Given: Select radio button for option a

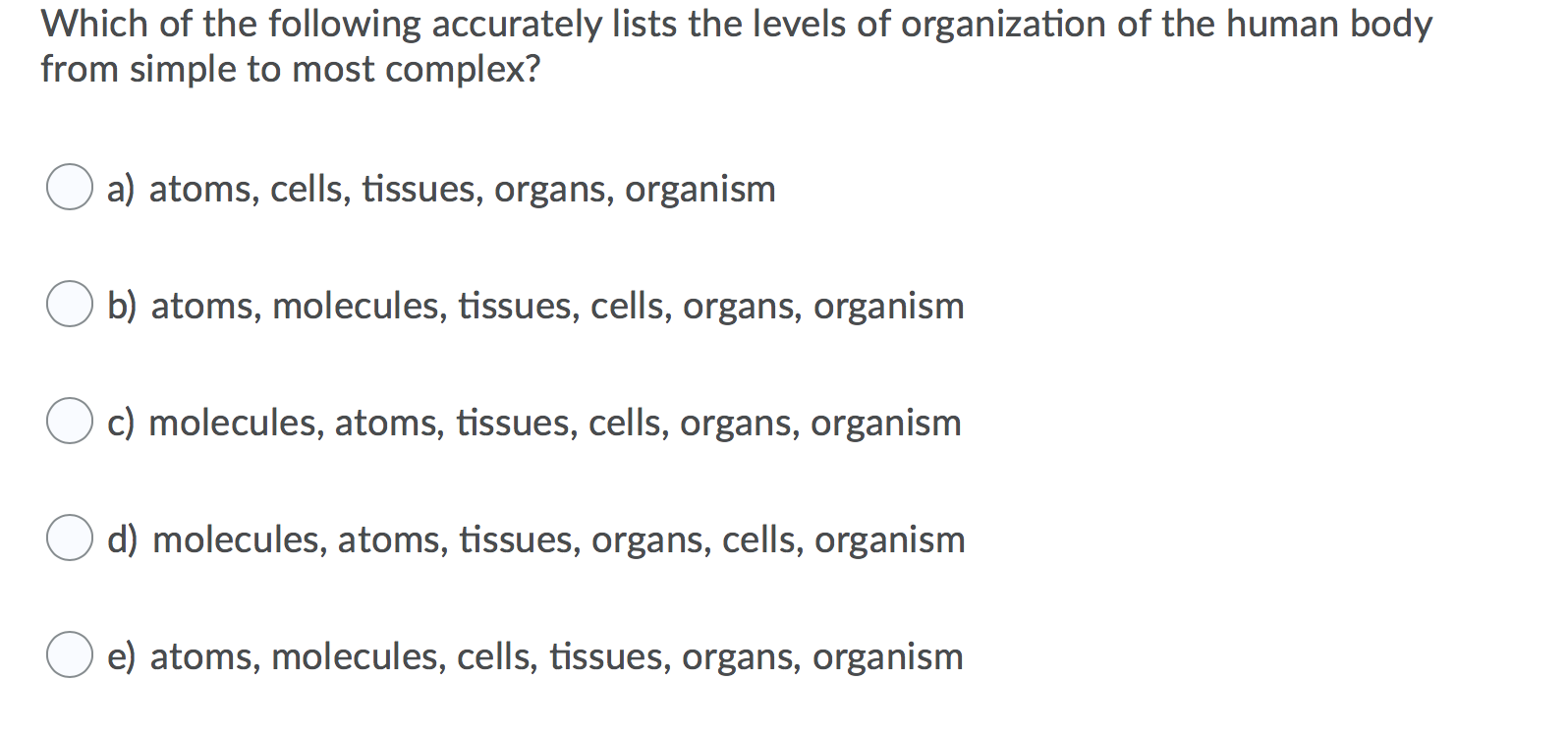Looking at the screenshot, I should point(69,189).
